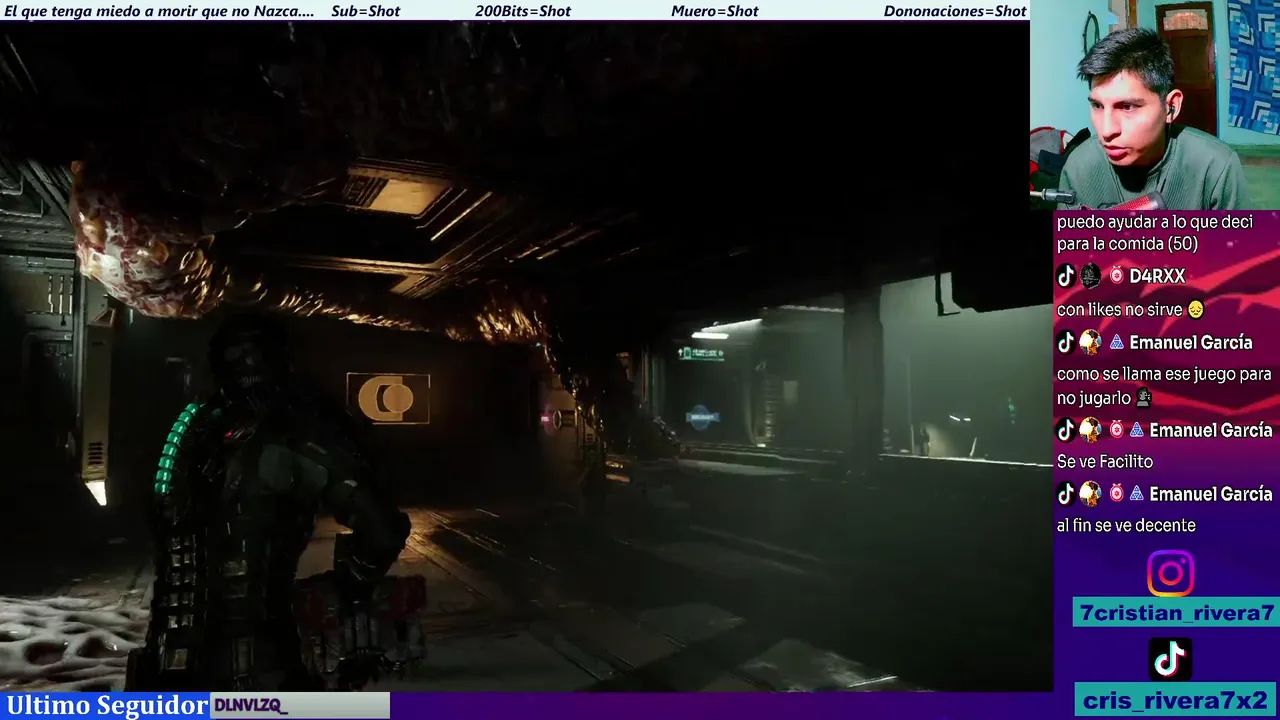
Task: Click the pink badge next to D4RXX
Action: click(1116, 276)
